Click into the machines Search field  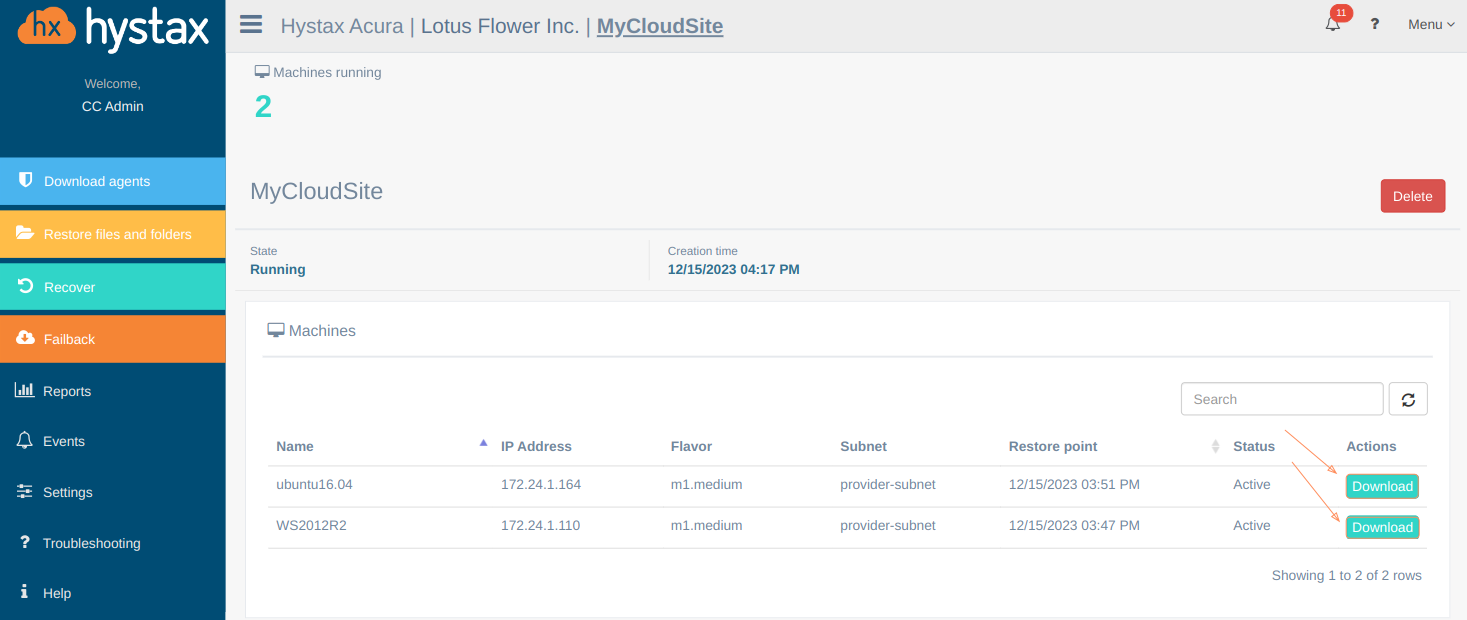pos(1282,399)
